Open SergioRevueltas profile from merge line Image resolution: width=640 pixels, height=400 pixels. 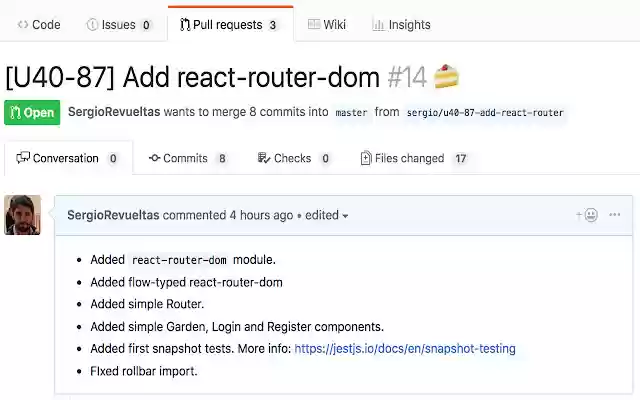114,112
